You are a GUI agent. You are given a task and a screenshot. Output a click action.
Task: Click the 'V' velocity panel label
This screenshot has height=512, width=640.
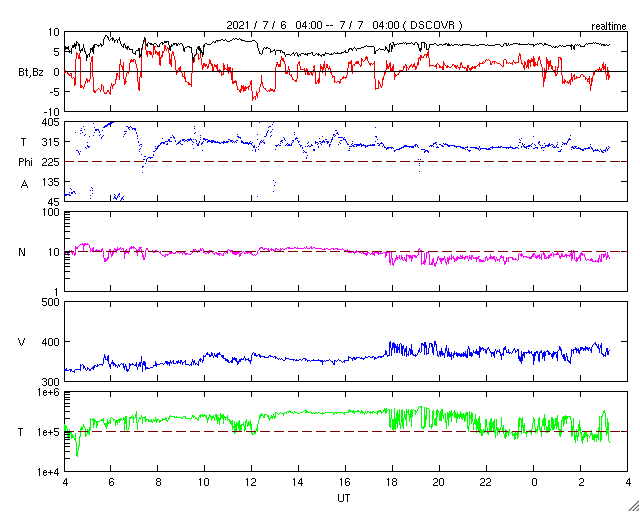coord(22,342)
